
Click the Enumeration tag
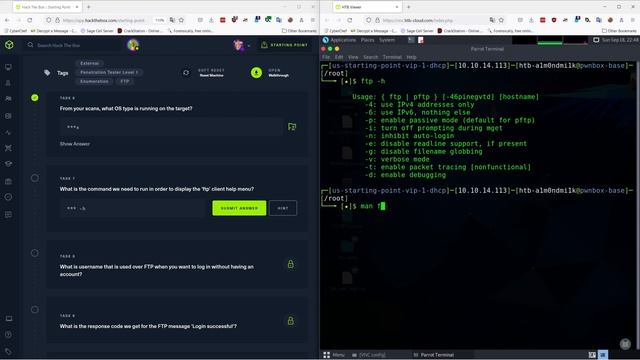coord(94,81)
